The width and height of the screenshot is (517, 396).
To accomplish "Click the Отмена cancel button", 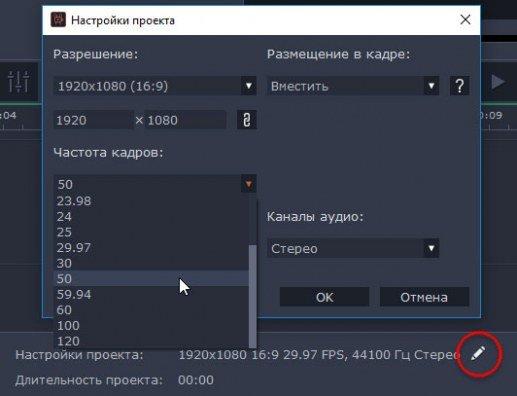I will coord(424,297).
